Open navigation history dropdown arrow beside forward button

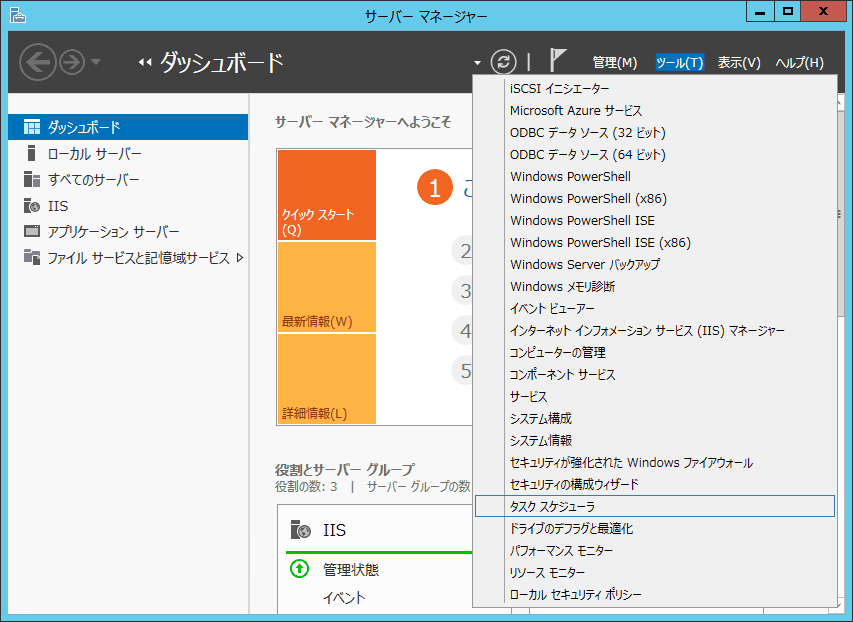pos(96,62)
